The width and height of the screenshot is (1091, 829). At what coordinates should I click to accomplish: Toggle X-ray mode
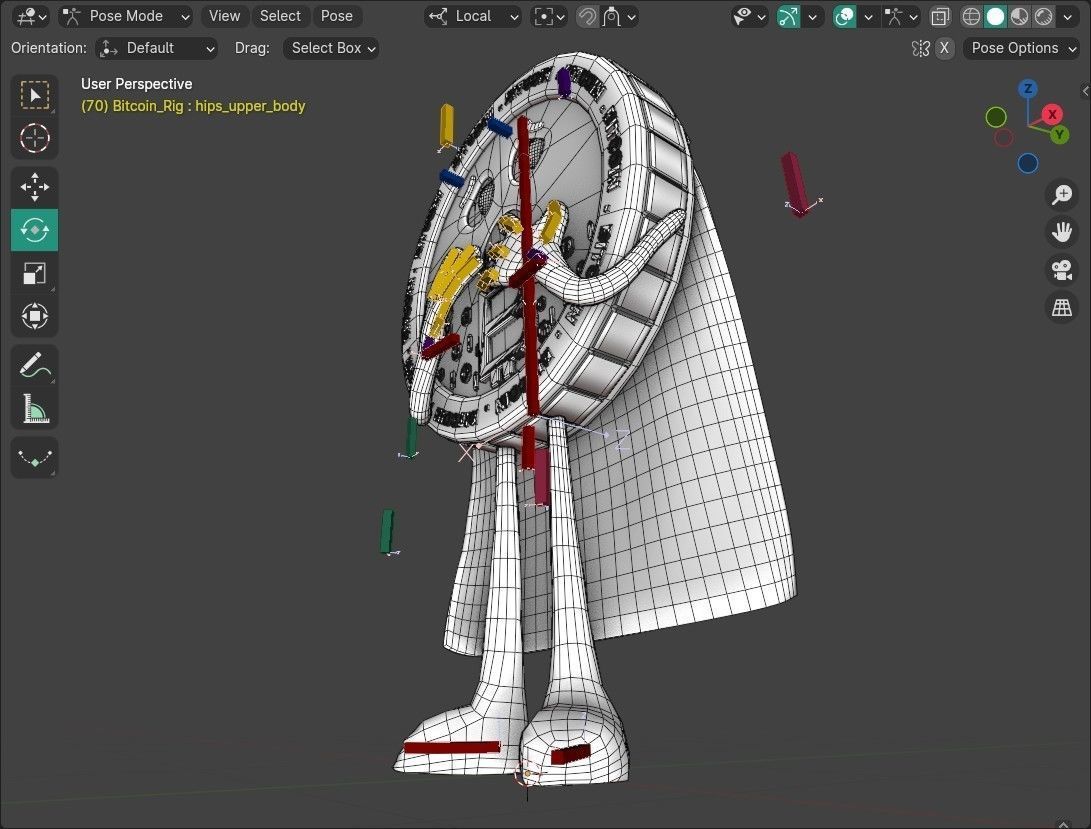940,16
